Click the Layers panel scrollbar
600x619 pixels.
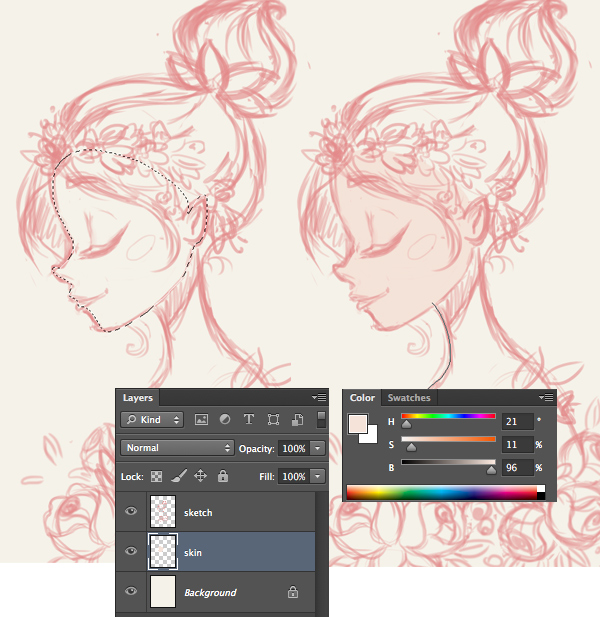point(322,553)
